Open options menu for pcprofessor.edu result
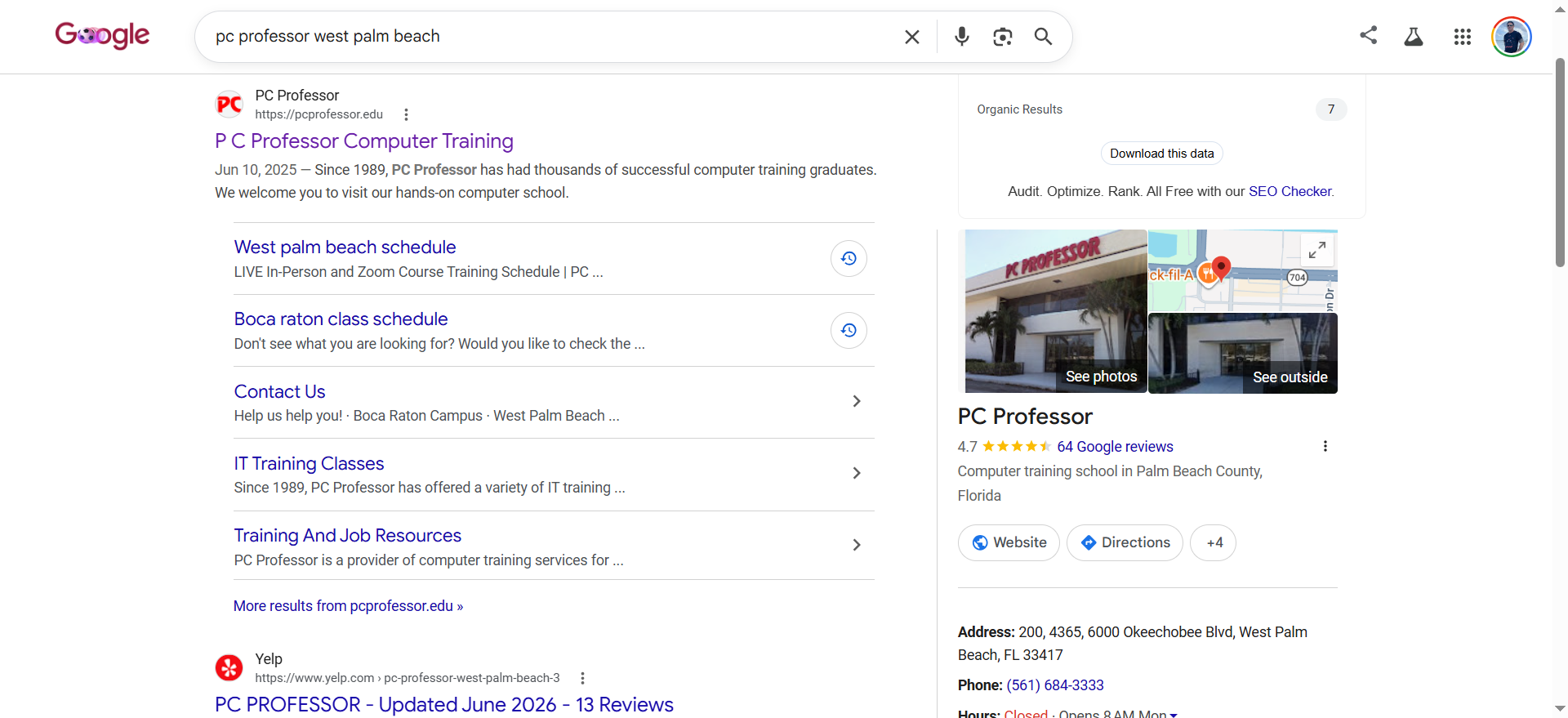Image resolution: width=1568 pixels, height=718 pixels. (x=406, y=114)
